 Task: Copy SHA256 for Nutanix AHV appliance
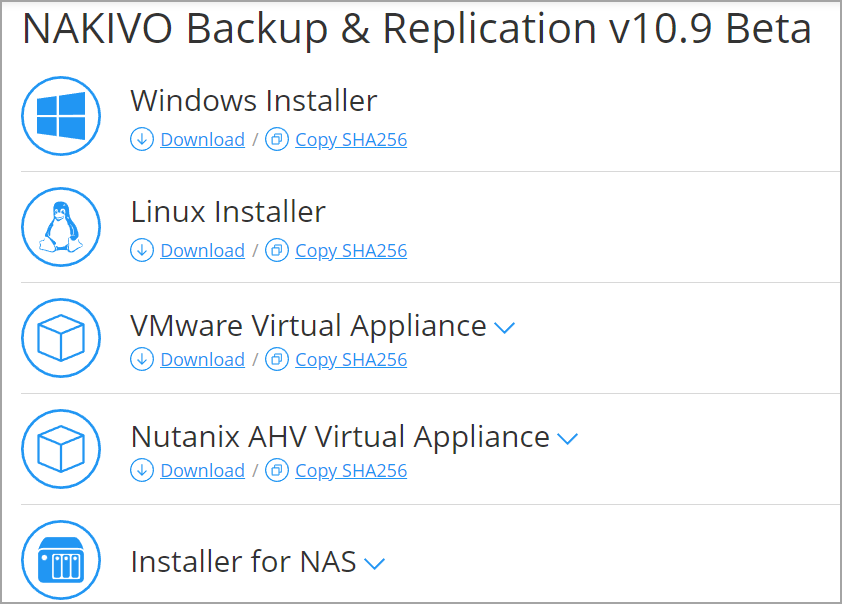(x=351, y=471)
